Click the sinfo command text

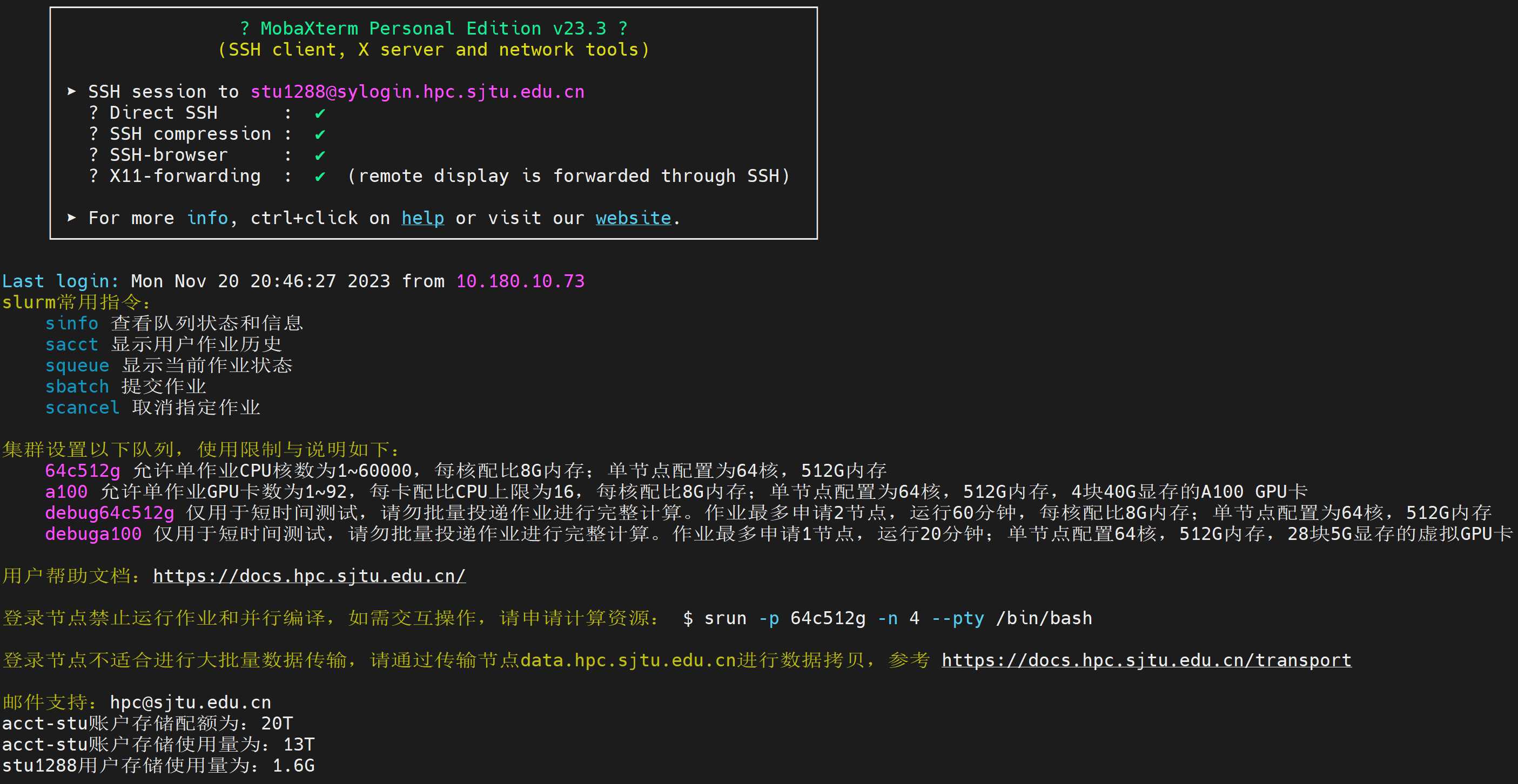coord(72,323)
